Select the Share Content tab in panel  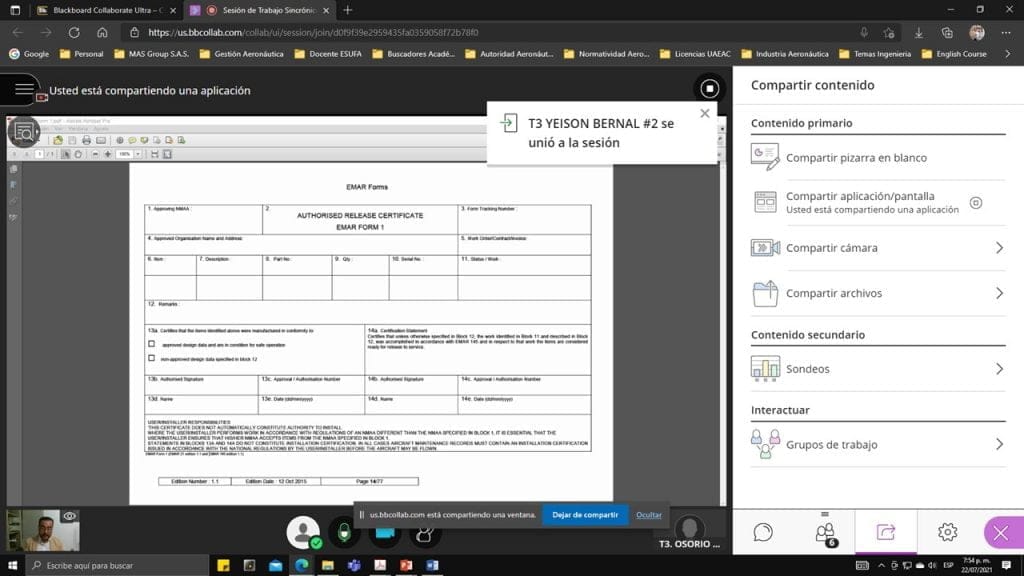click(x=886, y=532)
